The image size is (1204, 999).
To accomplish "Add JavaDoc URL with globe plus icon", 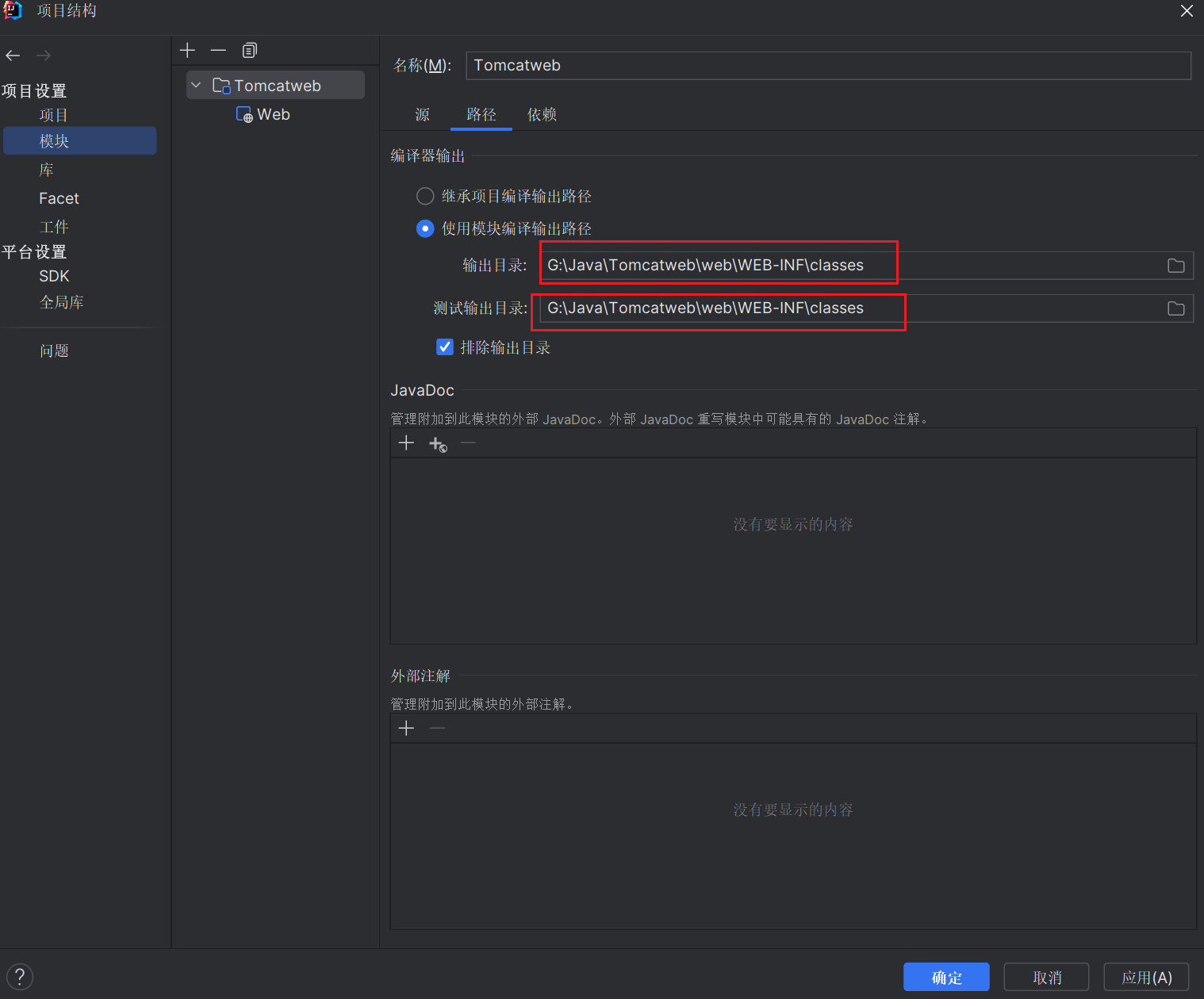I will coord(438,444).
